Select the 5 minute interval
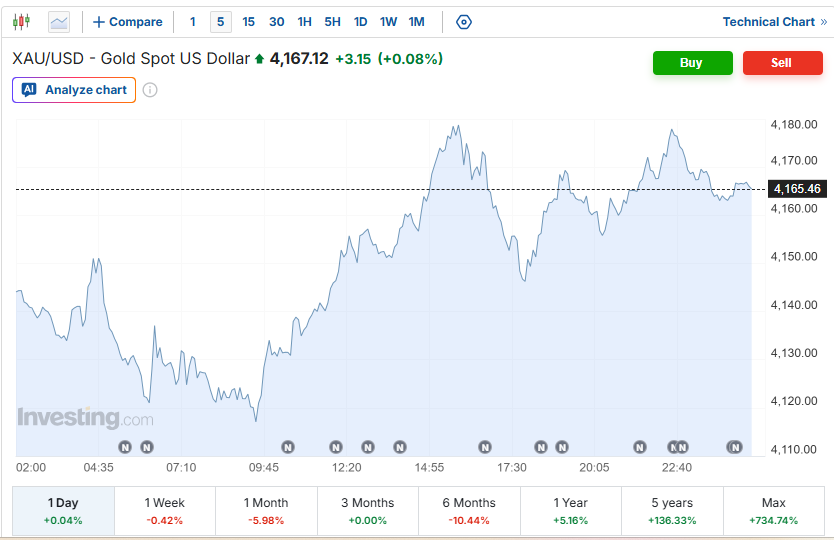The width and height of the screenshot is (834, 540). [221, 22]
